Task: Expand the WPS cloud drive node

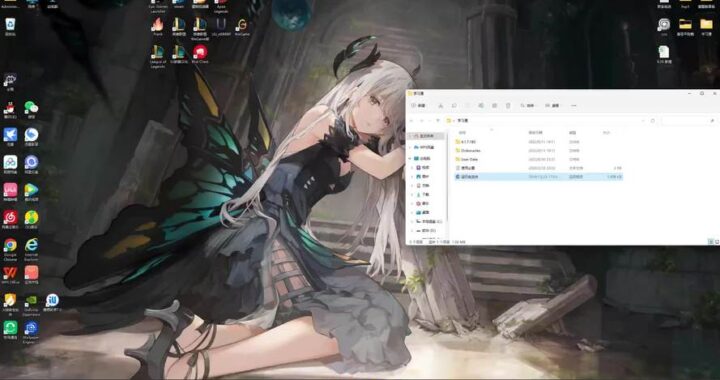Action: click(x=410, y=147)
